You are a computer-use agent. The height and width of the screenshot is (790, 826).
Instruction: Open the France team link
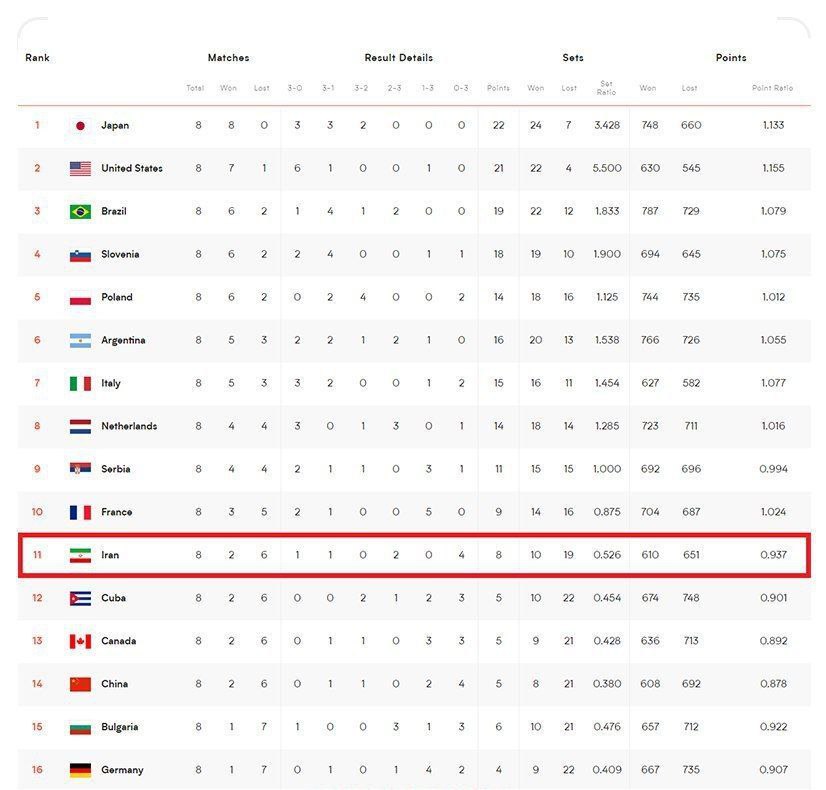(x=116, y=512)
